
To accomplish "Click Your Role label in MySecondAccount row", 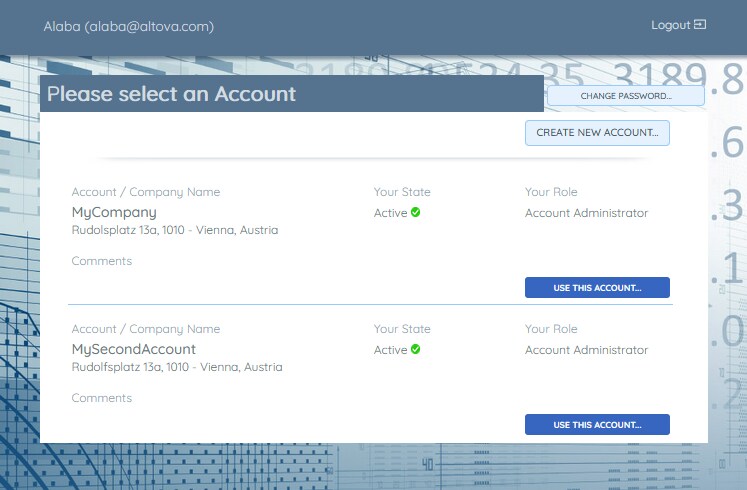I will pos(551,329).
